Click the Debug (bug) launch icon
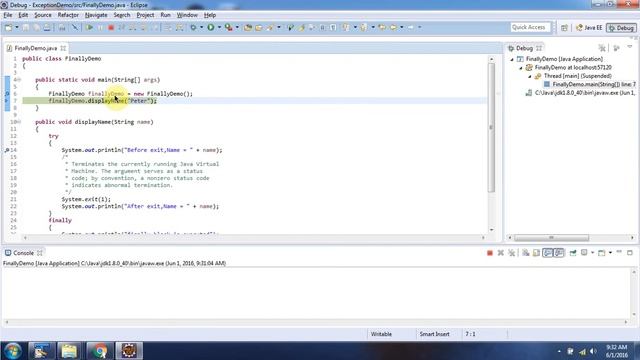Image resolution: width=640 pixels, height=360 pixels. tap(193, 27)
